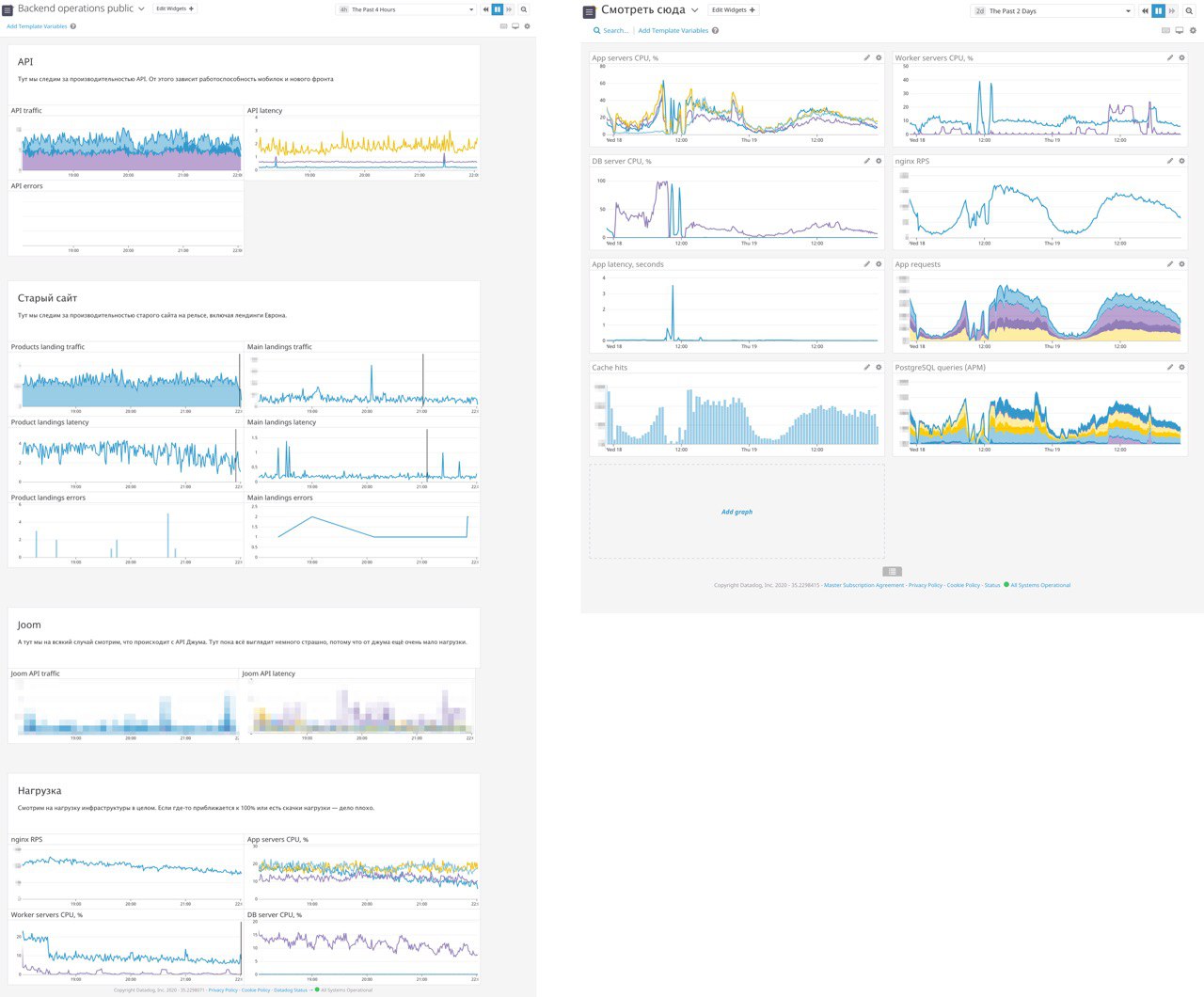Expand The Past 2 Days time dropdown

[x=1053, y=11]
